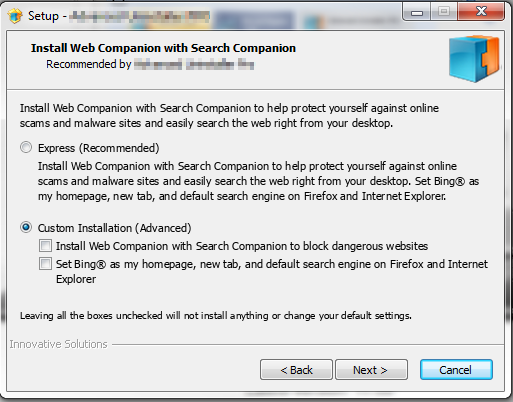Cancel the installation
This screenshot has width=513, height=402.
[456, 370]
